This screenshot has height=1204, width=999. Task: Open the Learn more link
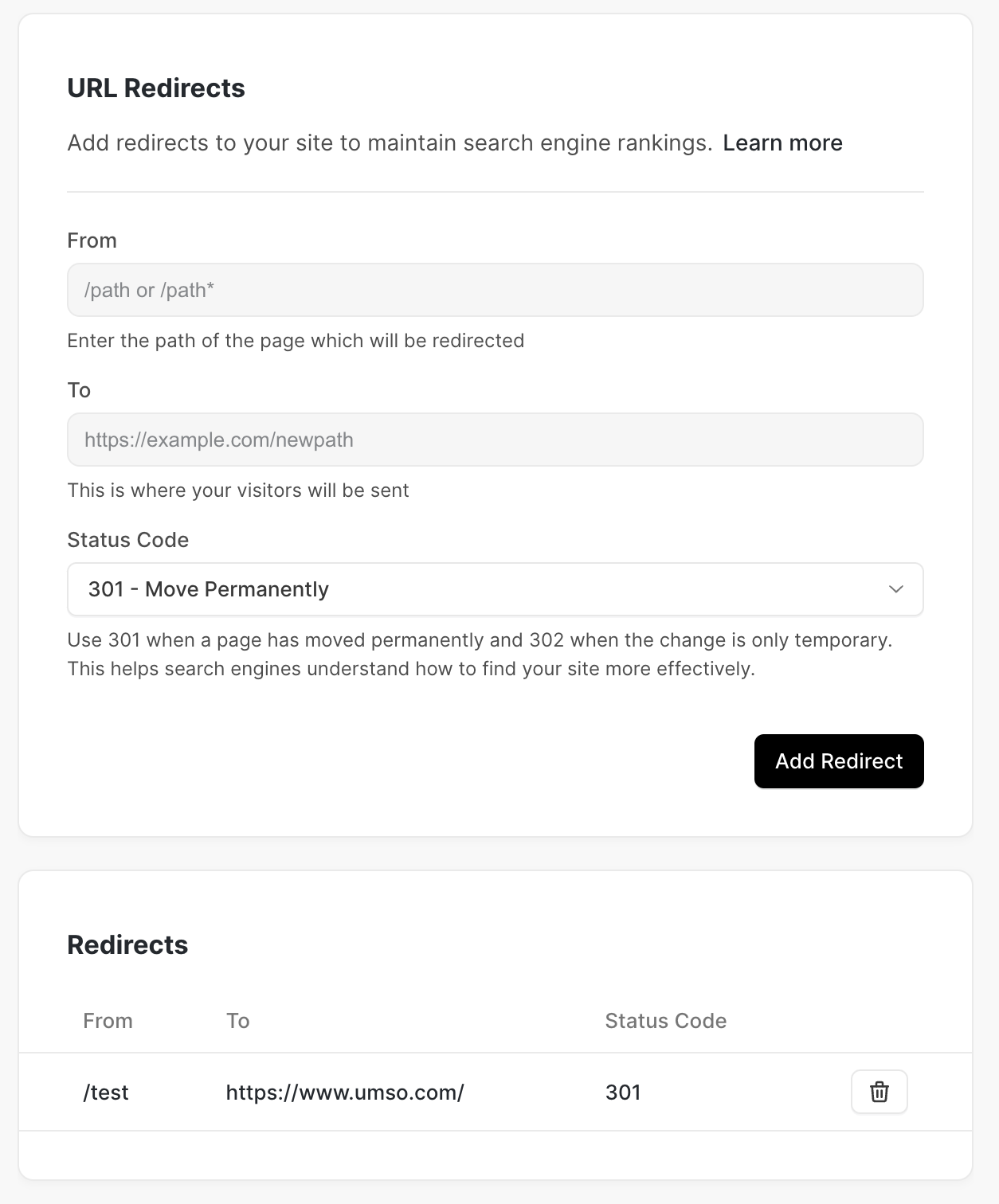pyautogui.click(x=782, y=143)
